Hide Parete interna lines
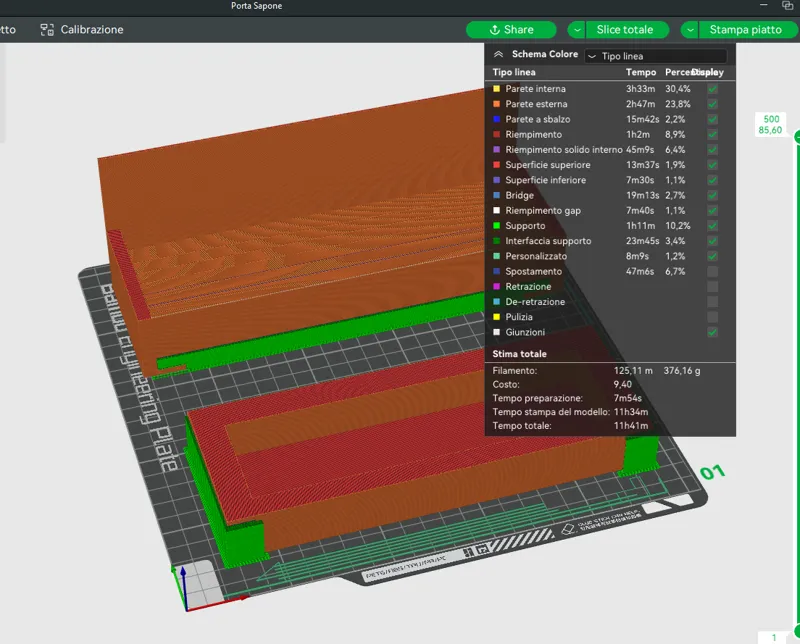Screen dimensions: 800x644 pyautogui.click(x=712, y=89)
